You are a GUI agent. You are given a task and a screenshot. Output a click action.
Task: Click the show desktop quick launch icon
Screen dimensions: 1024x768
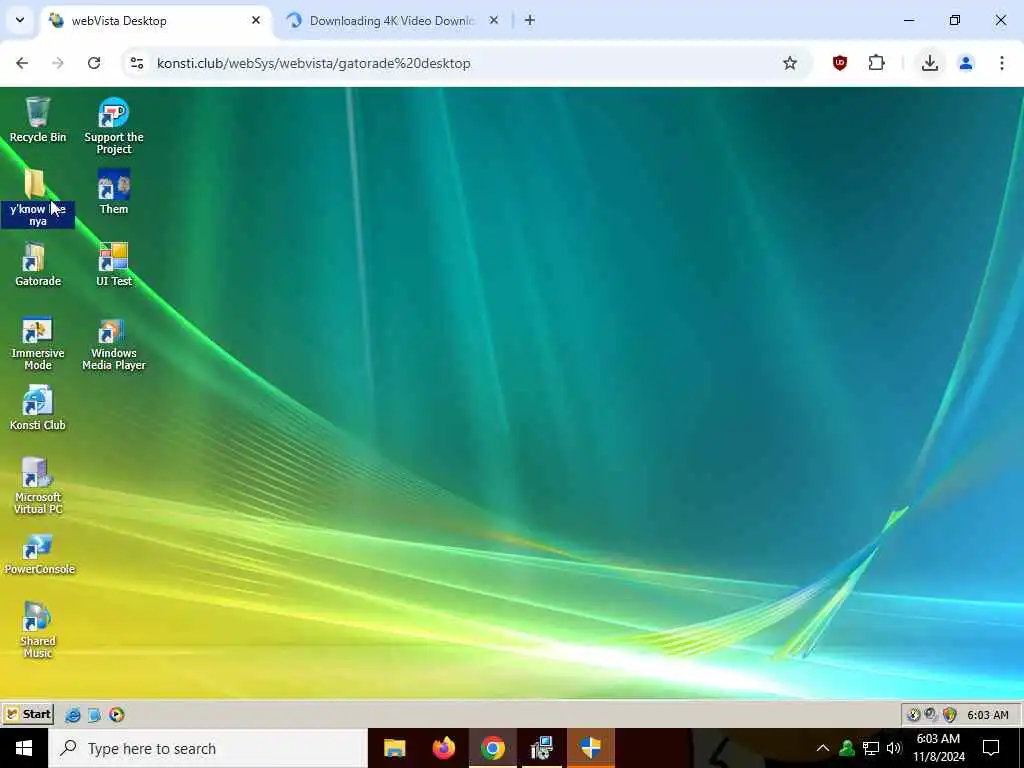95,714
